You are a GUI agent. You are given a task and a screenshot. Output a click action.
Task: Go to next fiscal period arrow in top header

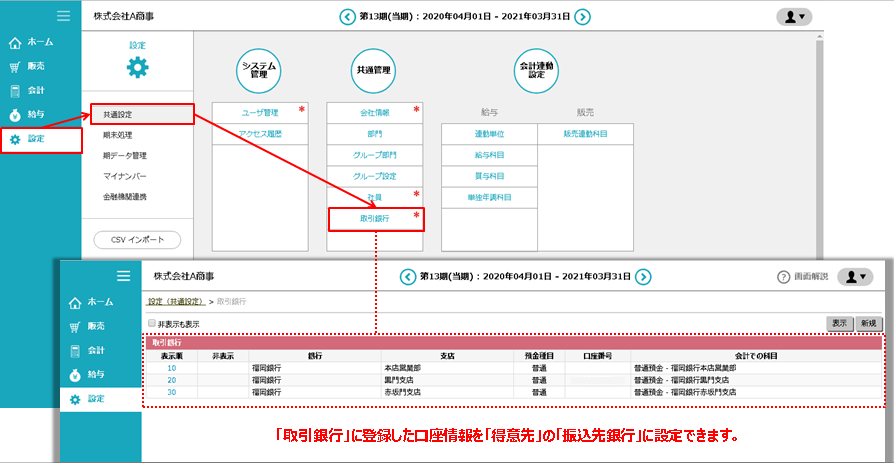(x=582, y=17)
